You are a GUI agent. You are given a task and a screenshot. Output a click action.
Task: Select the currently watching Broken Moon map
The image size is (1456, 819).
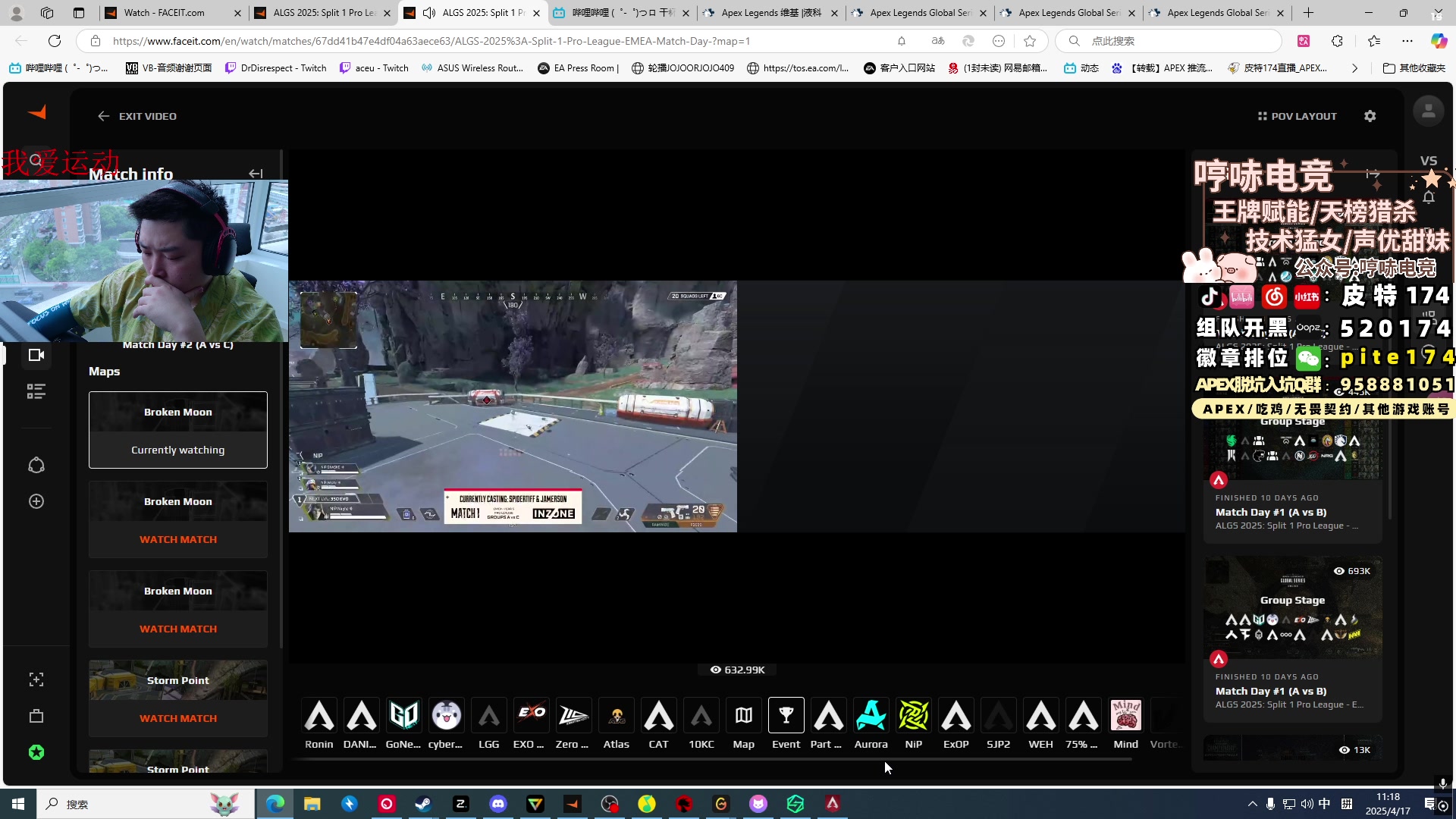[178, 430]
